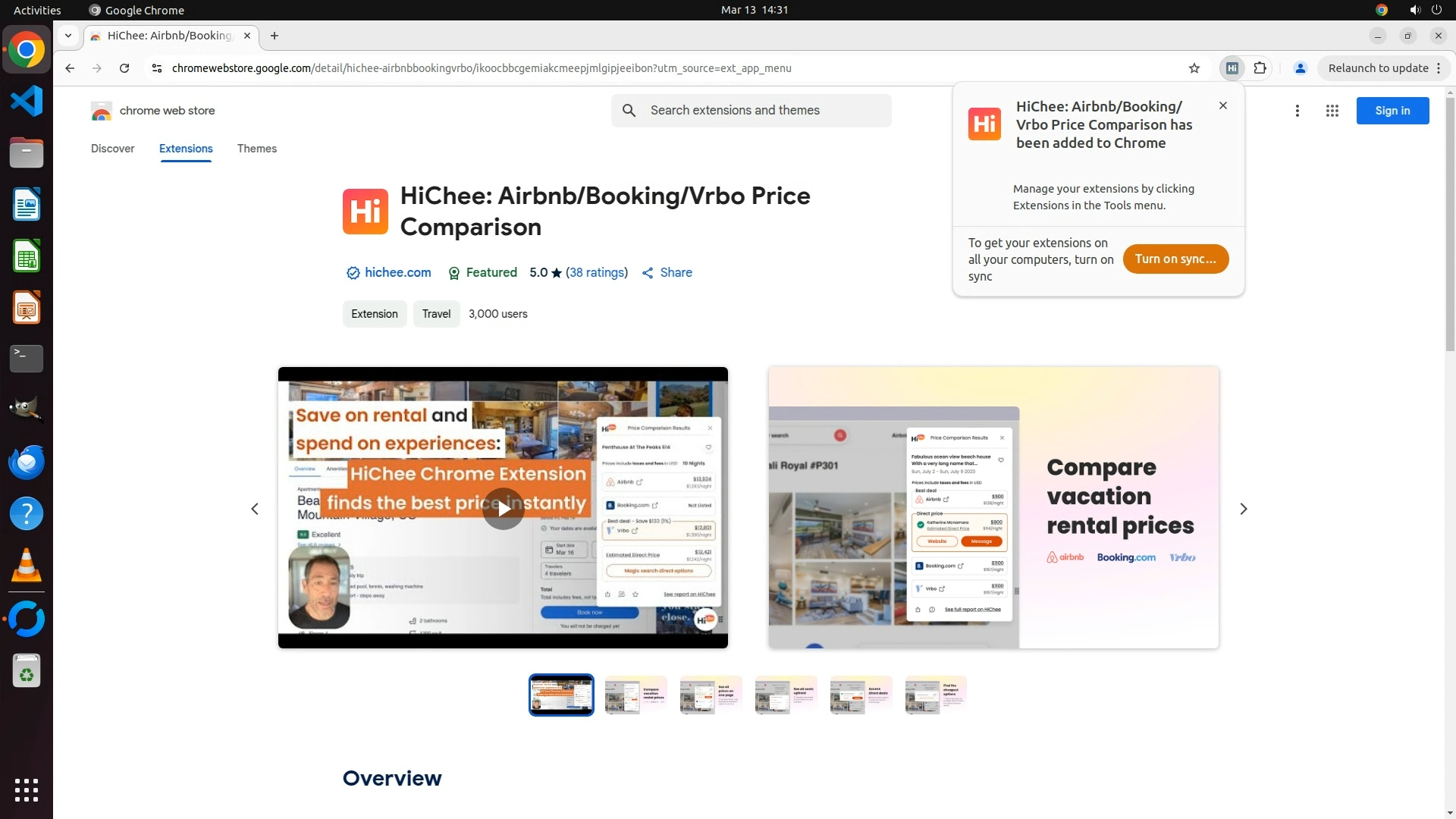Open Chrome Web Store three-dot menu
This screenshot has width=1456, height=819.
1298,111
